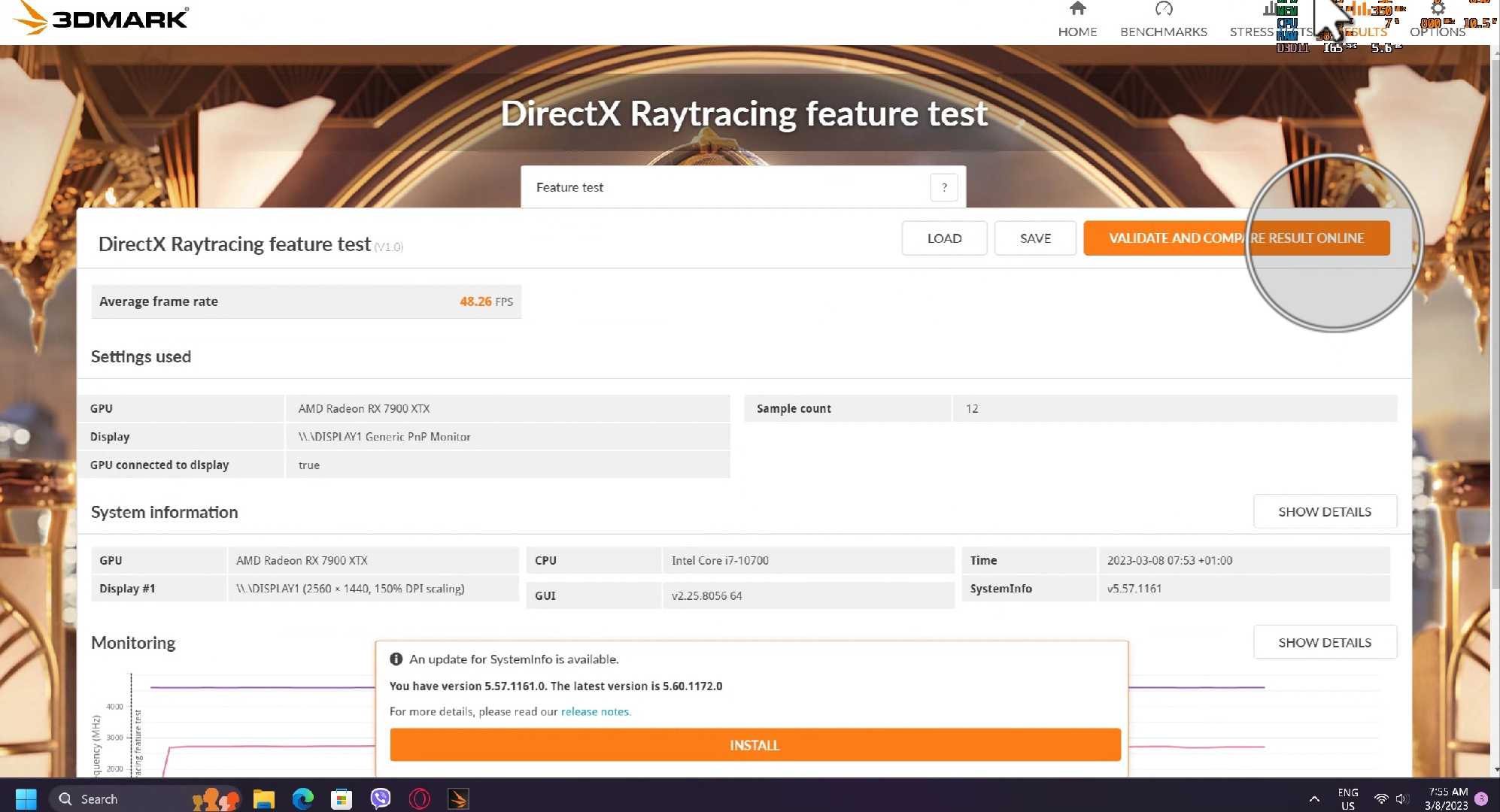Install the SystemInfo update
Viewport: 1500px width, 812px height.
(x=755, y=745)
